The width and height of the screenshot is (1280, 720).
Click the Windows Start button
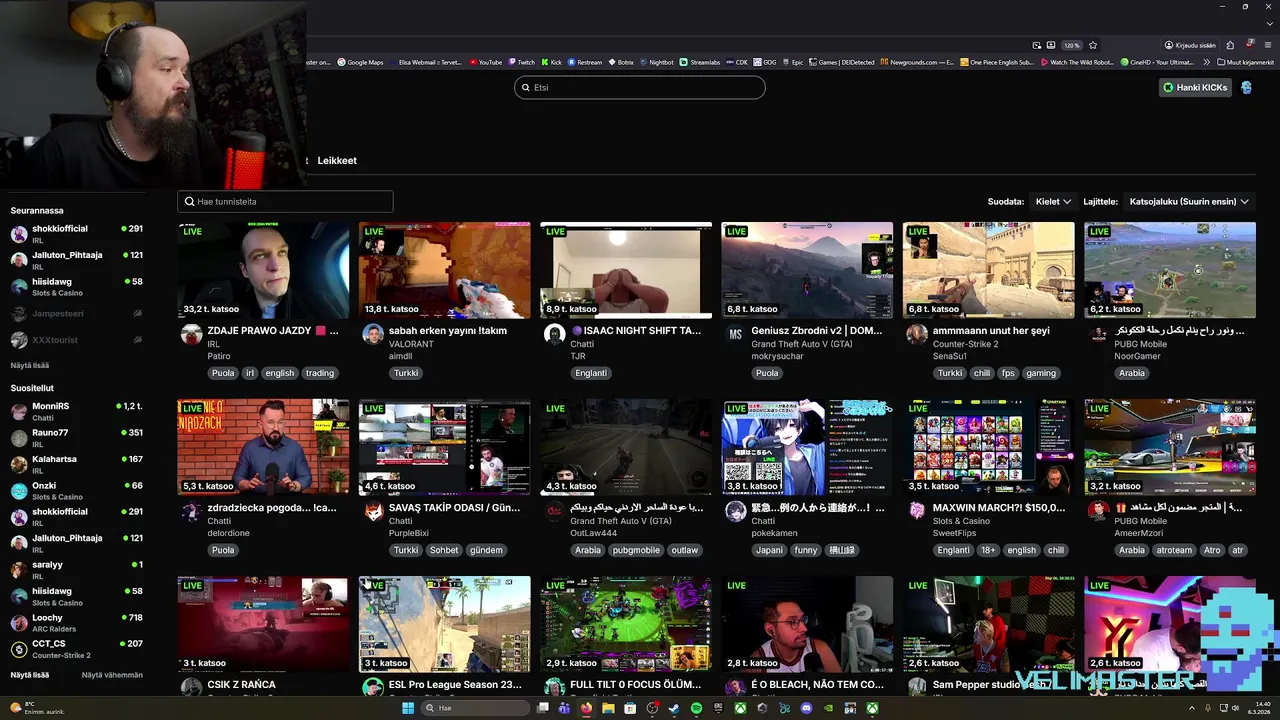pos(408,708)
